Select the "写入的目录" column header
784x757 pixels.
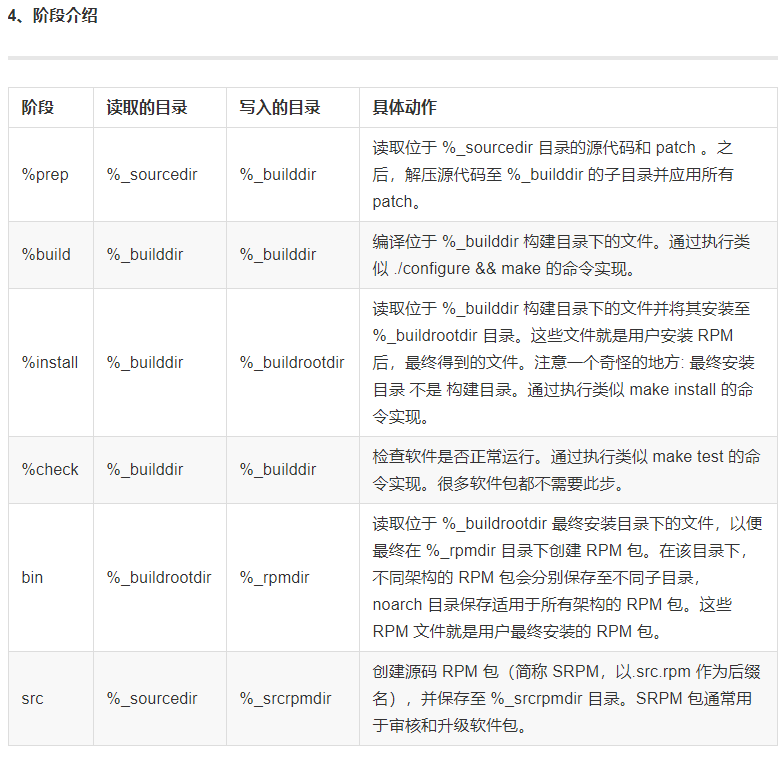tap(279, 107)
